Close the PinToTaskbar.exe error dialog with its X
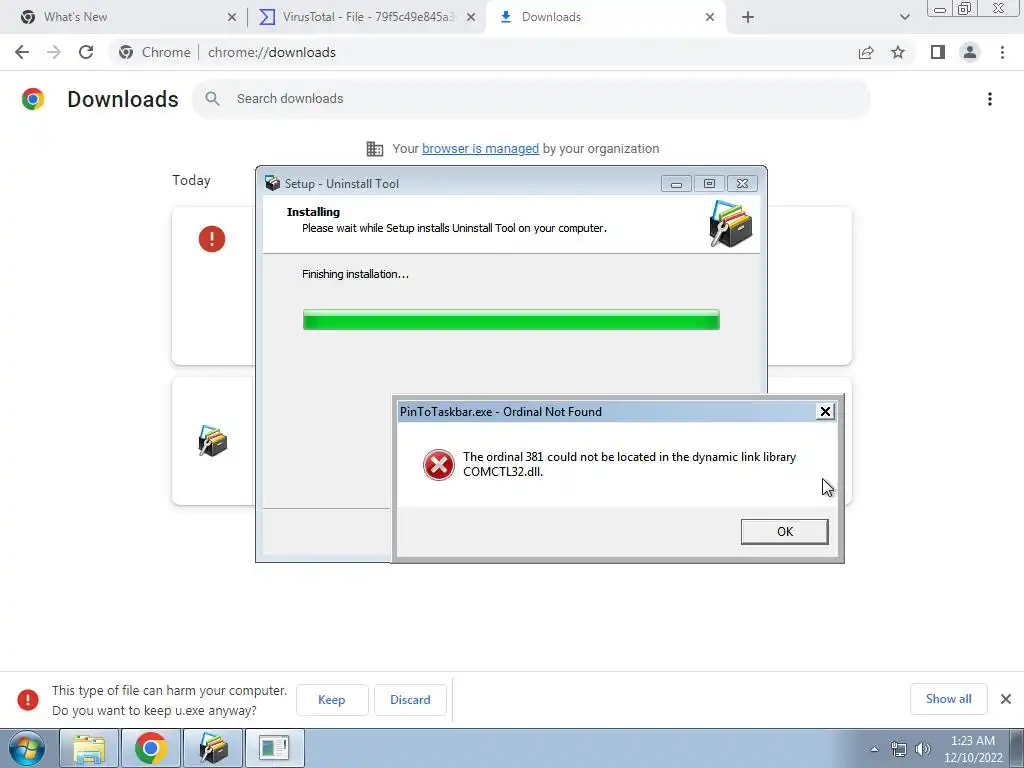The width and height of the screenshot is (1024, 768). [x=825, y=411]
